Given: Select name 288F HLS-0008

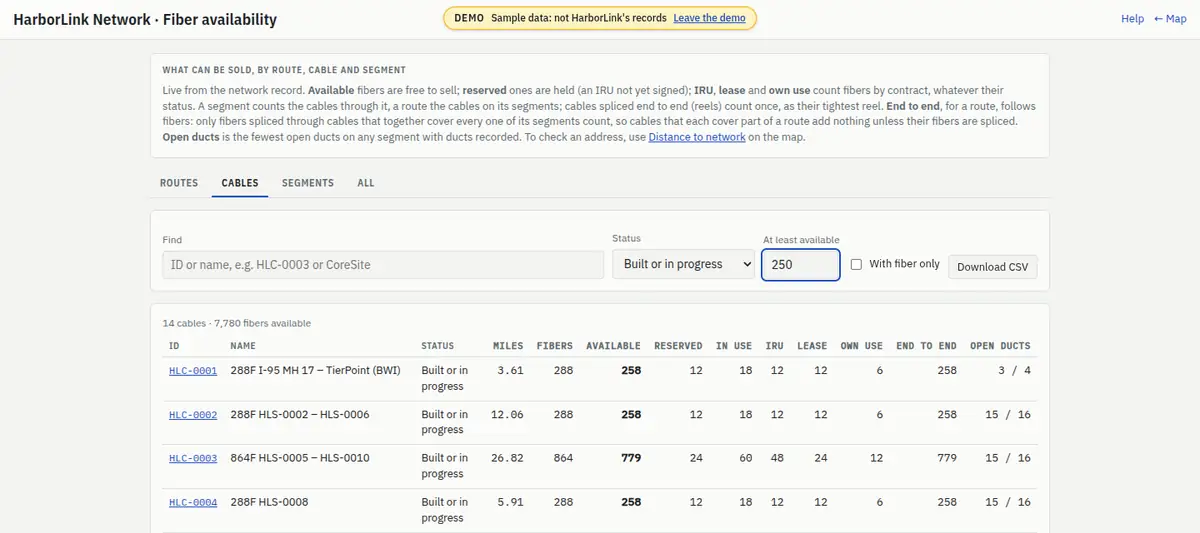Looking at the screenshot, I should (x=267, y=502).
